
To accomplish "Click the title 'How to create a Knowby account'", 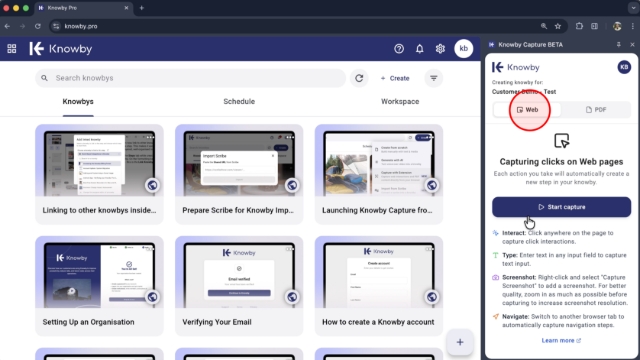I will [x=378, y=322].
